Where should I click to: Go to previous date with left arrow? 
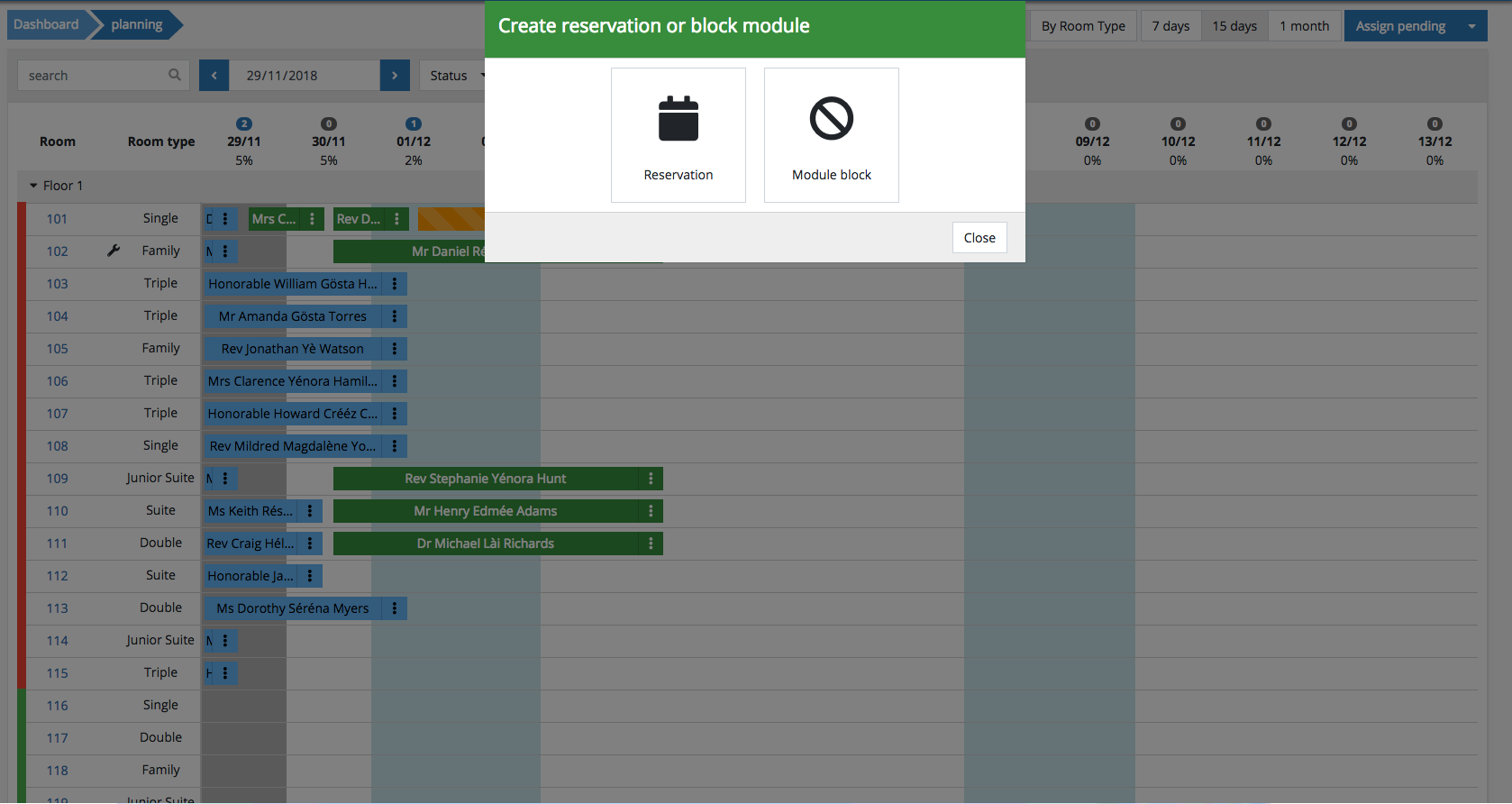click(214, 76)
